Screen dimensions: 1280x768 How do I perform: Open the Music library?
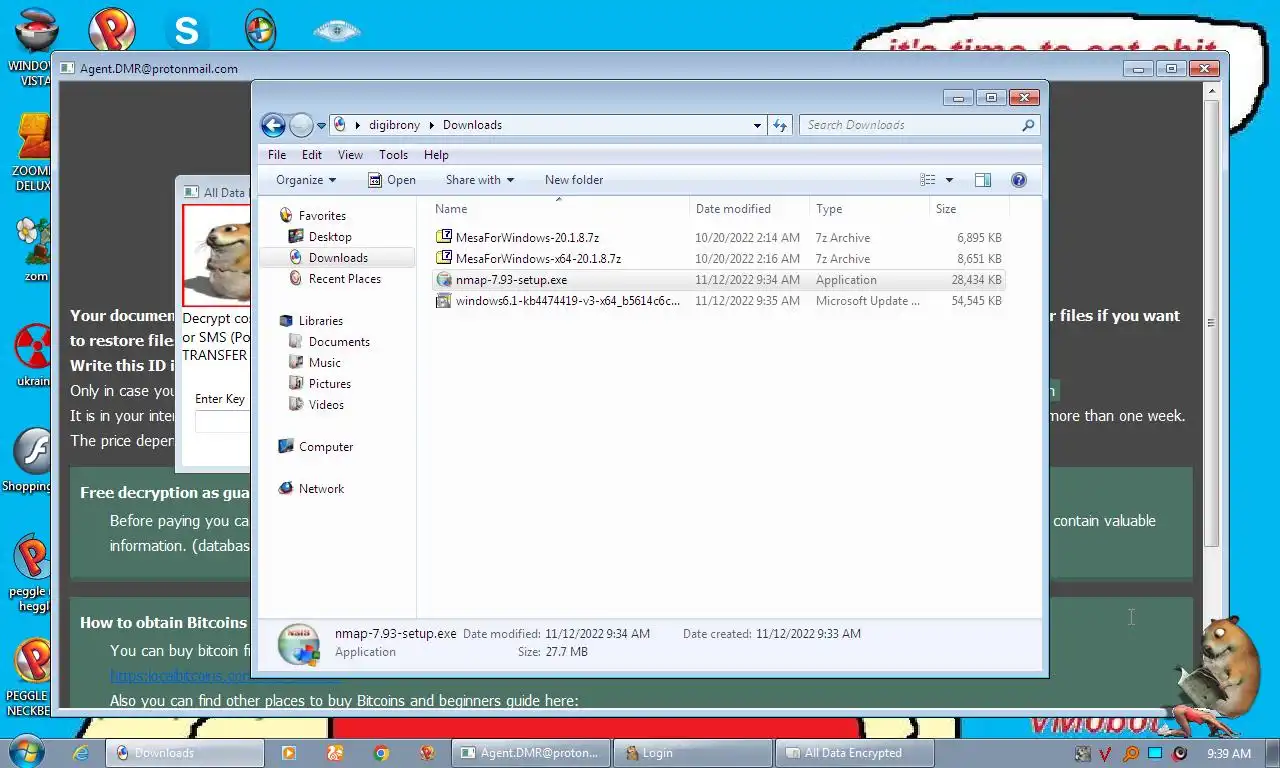(x=325, y=363)
